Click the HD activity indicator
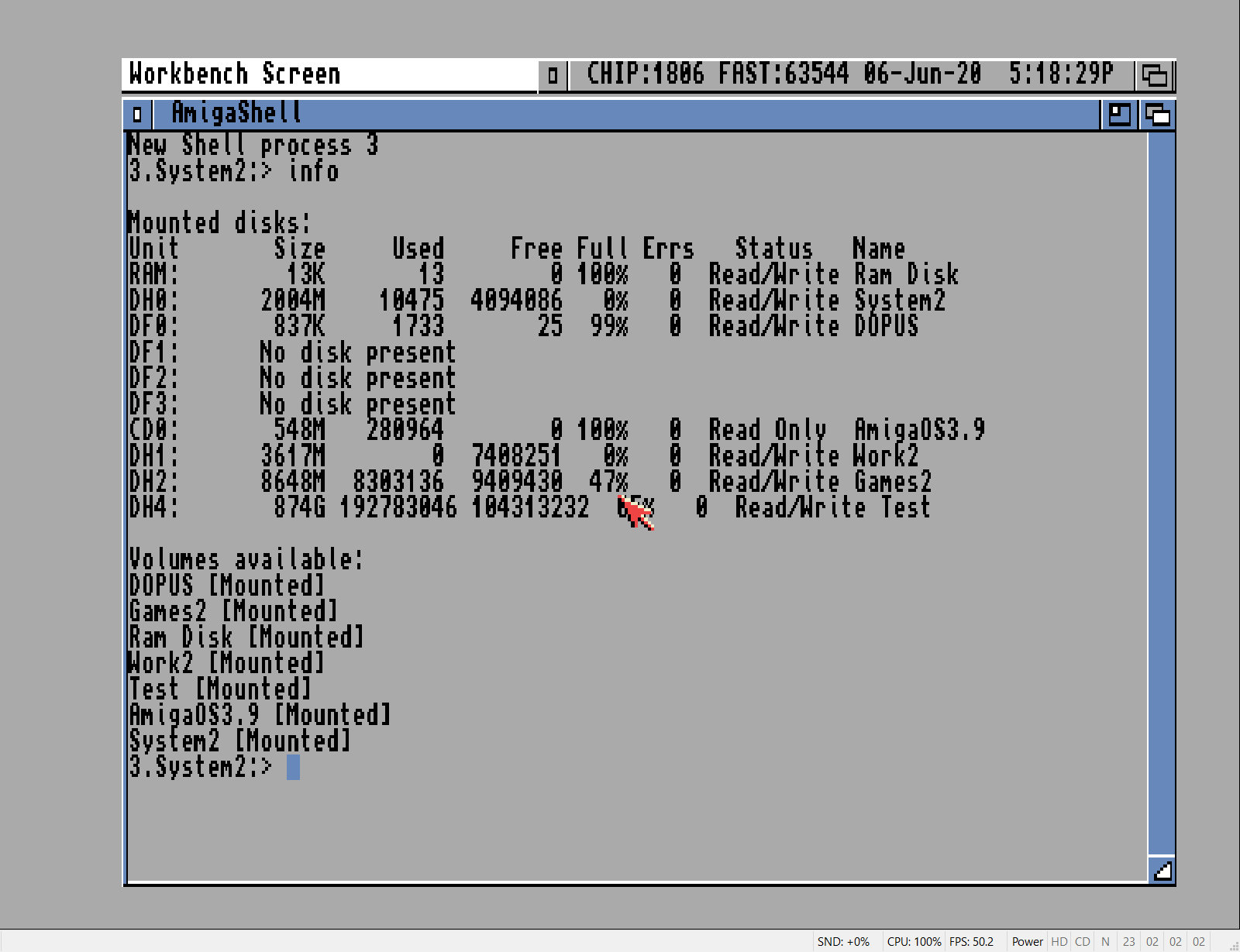The height and width of the screenshot is (952, 1240). [x=1059, y=942]
